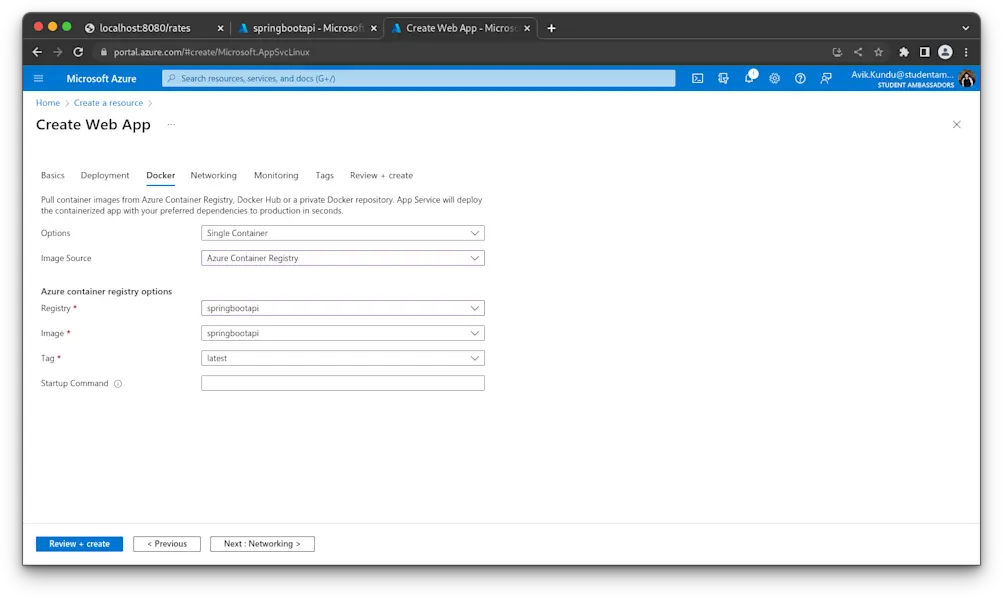Open Azure Cloud Shell
The width and height of the screenshot is (1003, 598).
[697, 77]
